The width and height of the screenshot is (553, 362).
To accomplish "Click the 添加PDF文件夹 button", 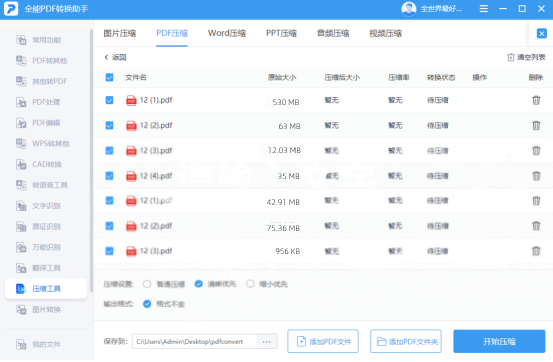I will tap(406, 342).
